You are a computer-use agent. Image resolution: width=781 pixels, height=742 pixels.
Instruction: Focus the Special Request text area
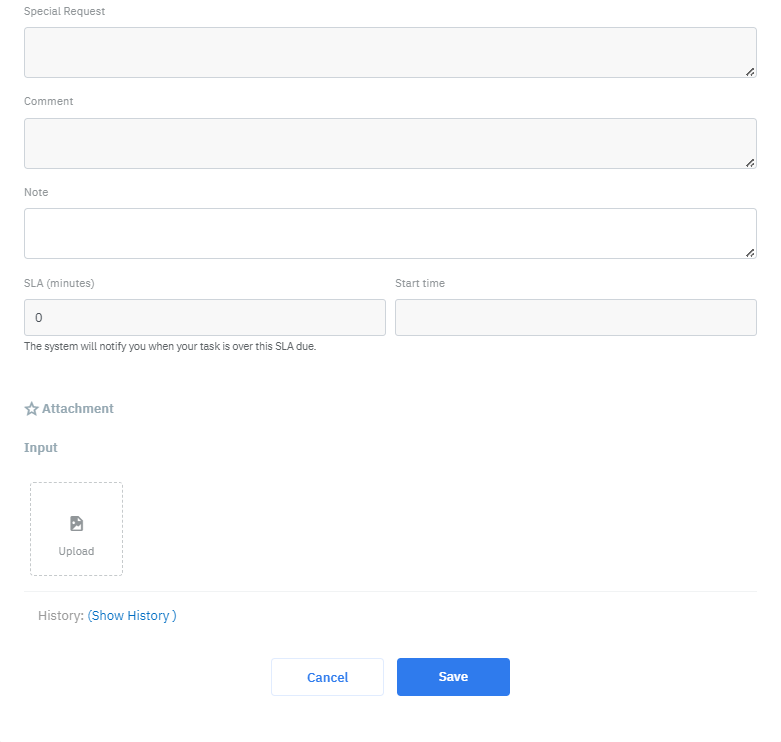pos(390,52)
